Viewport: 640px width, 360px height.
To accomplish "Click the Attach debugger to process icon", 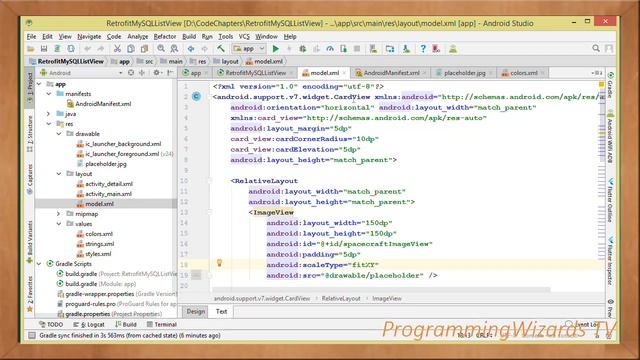I will [343, 49].
